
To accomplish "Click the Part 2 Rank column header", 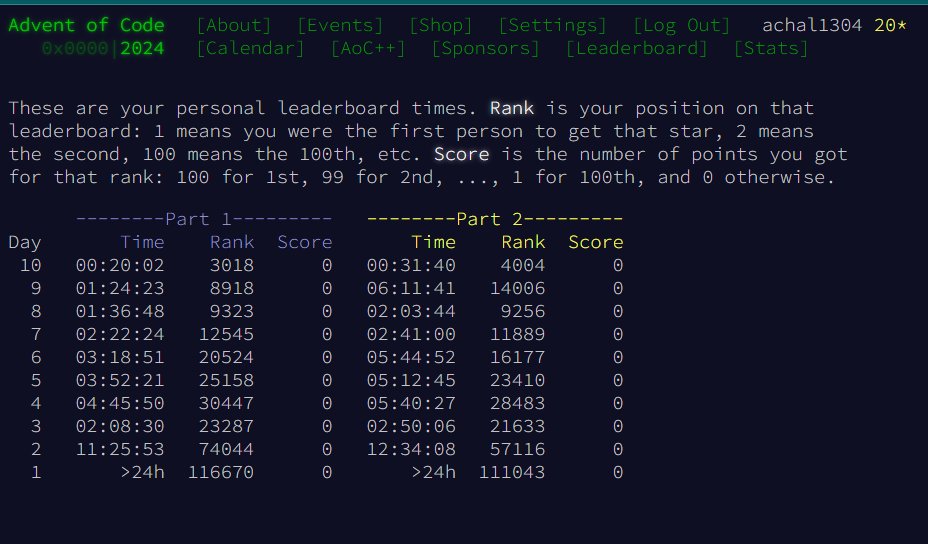I will pos(523,243).
